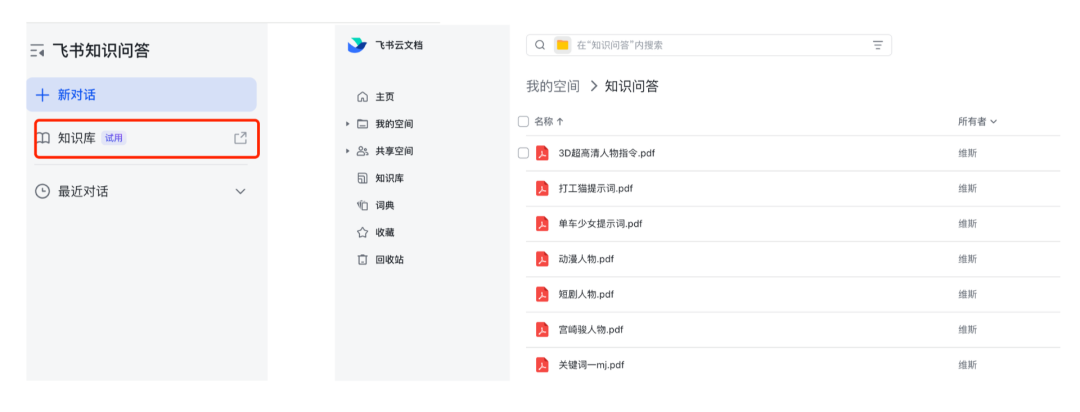Screen dimensions: 1080x412
Task: Click the yellow folder scope icon in search
Action: 563,45
